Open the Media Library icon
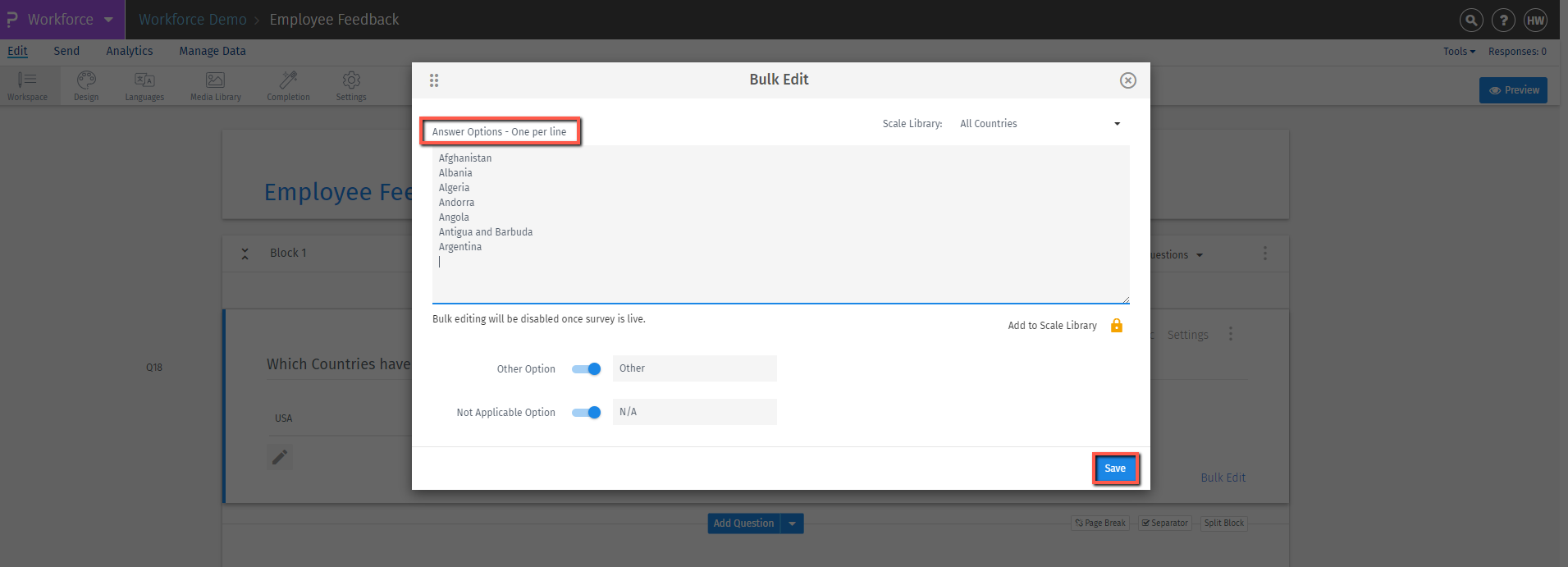Viewport: 1568px width, 567px height. [x=216, y=85]
